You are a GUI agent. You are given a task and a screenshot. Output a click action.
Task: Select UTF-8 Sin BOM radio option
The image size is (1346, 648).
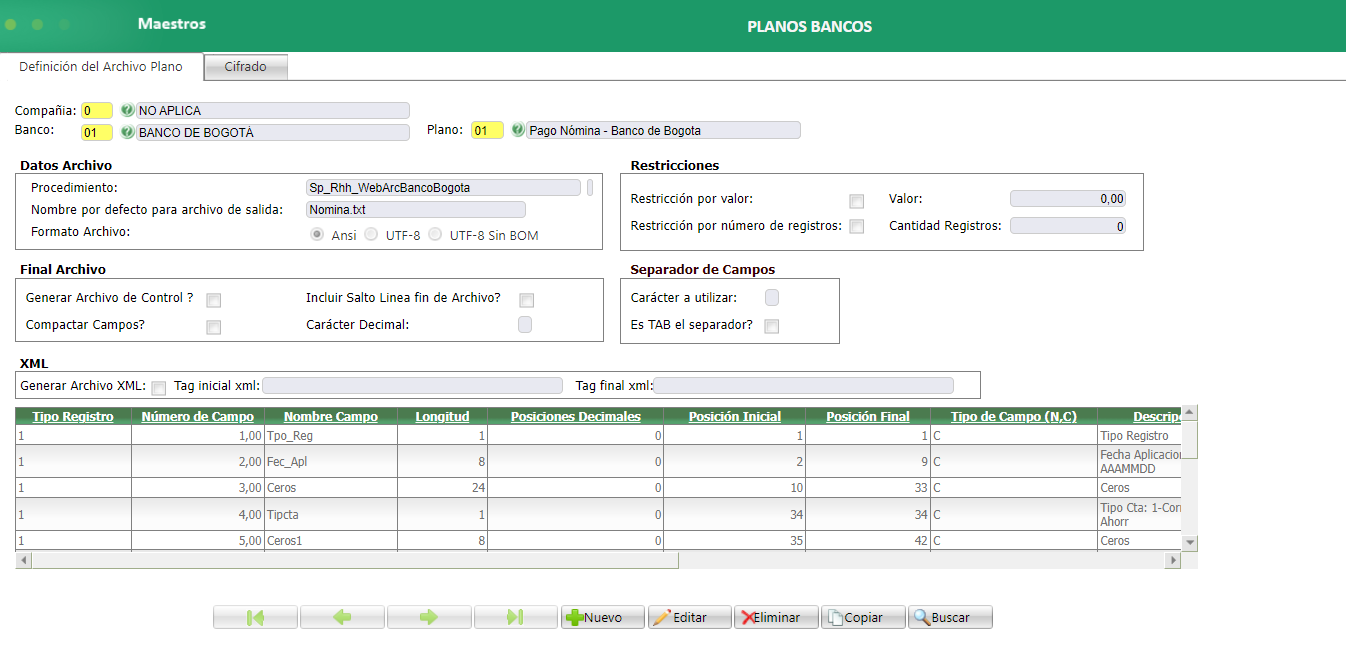click(435, 234)
